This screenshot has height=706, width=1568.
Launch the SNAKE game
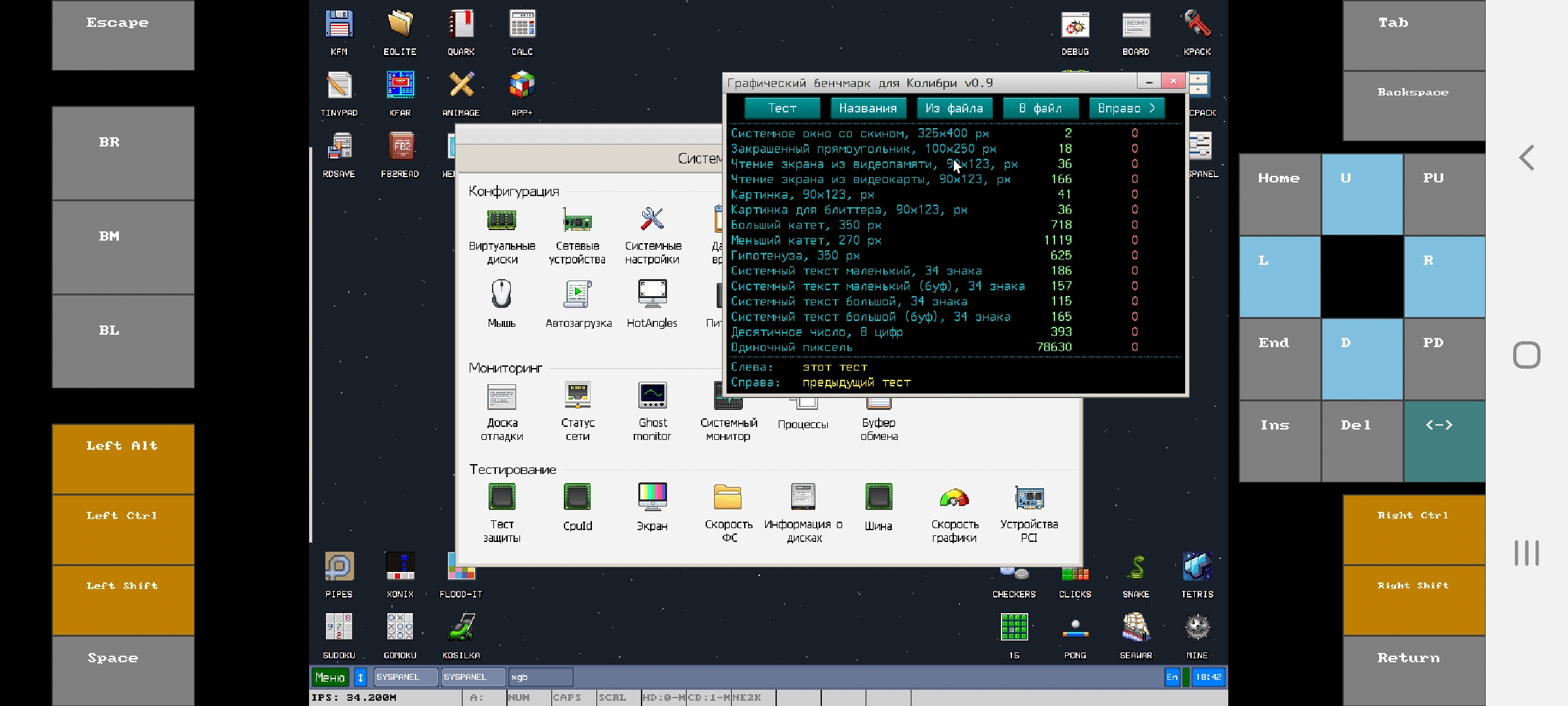pyautogui.click(x=1135, y=569)
